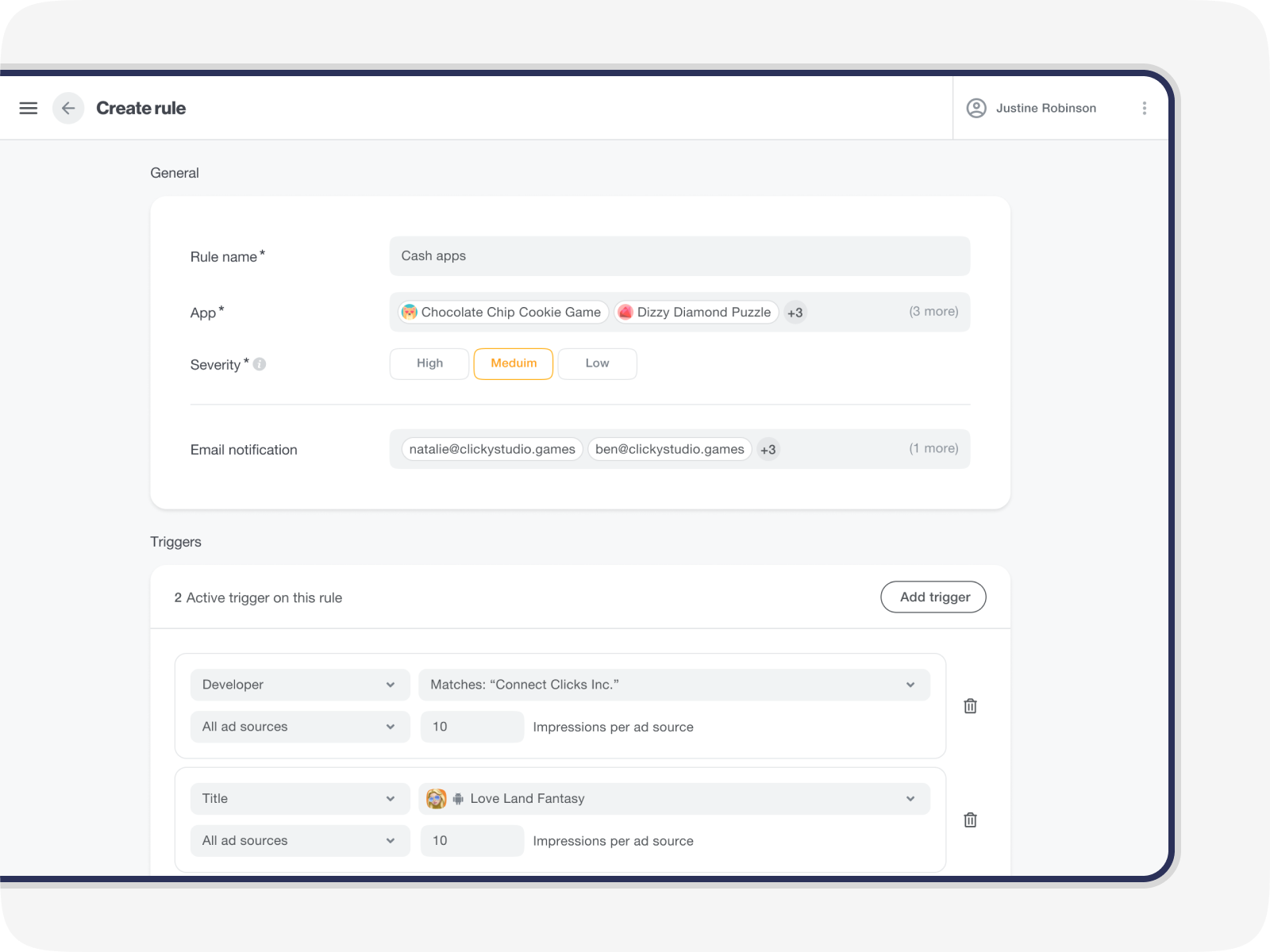Screen dimensions: 1270x952
Task: Set severity to Meduim
Action: tap(514, 363)
